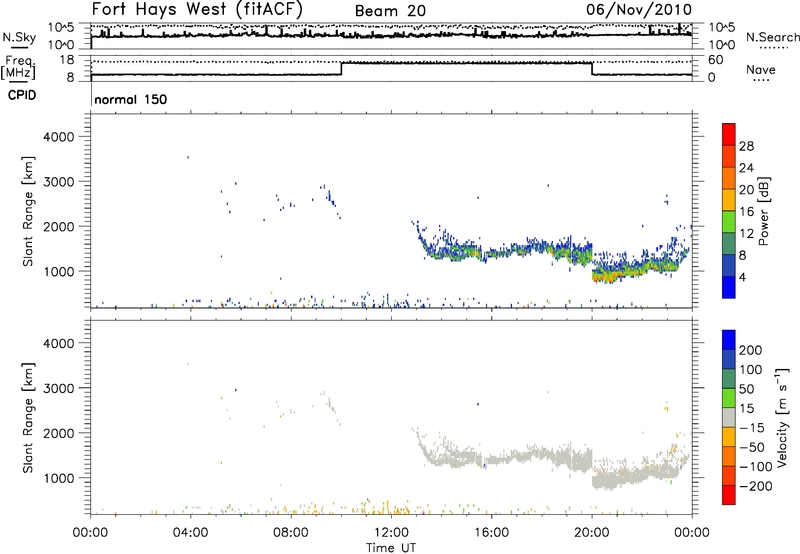Click the 'N.Sky' axis label
800x554 pixels.
(x=19, y=37)
